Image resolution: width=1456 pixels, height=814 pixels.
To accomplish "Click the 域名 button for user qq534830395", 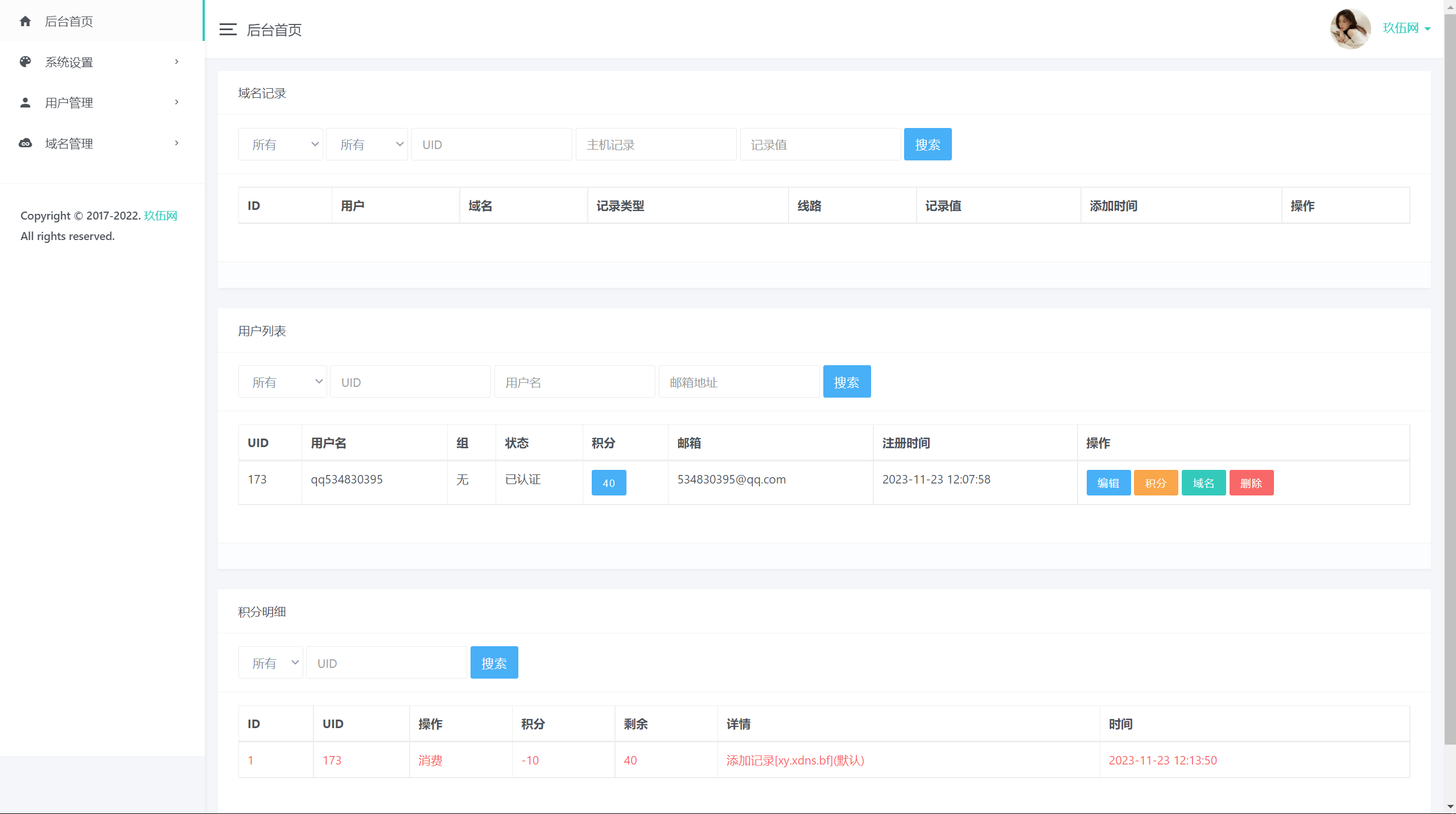I will (1204, 483).
